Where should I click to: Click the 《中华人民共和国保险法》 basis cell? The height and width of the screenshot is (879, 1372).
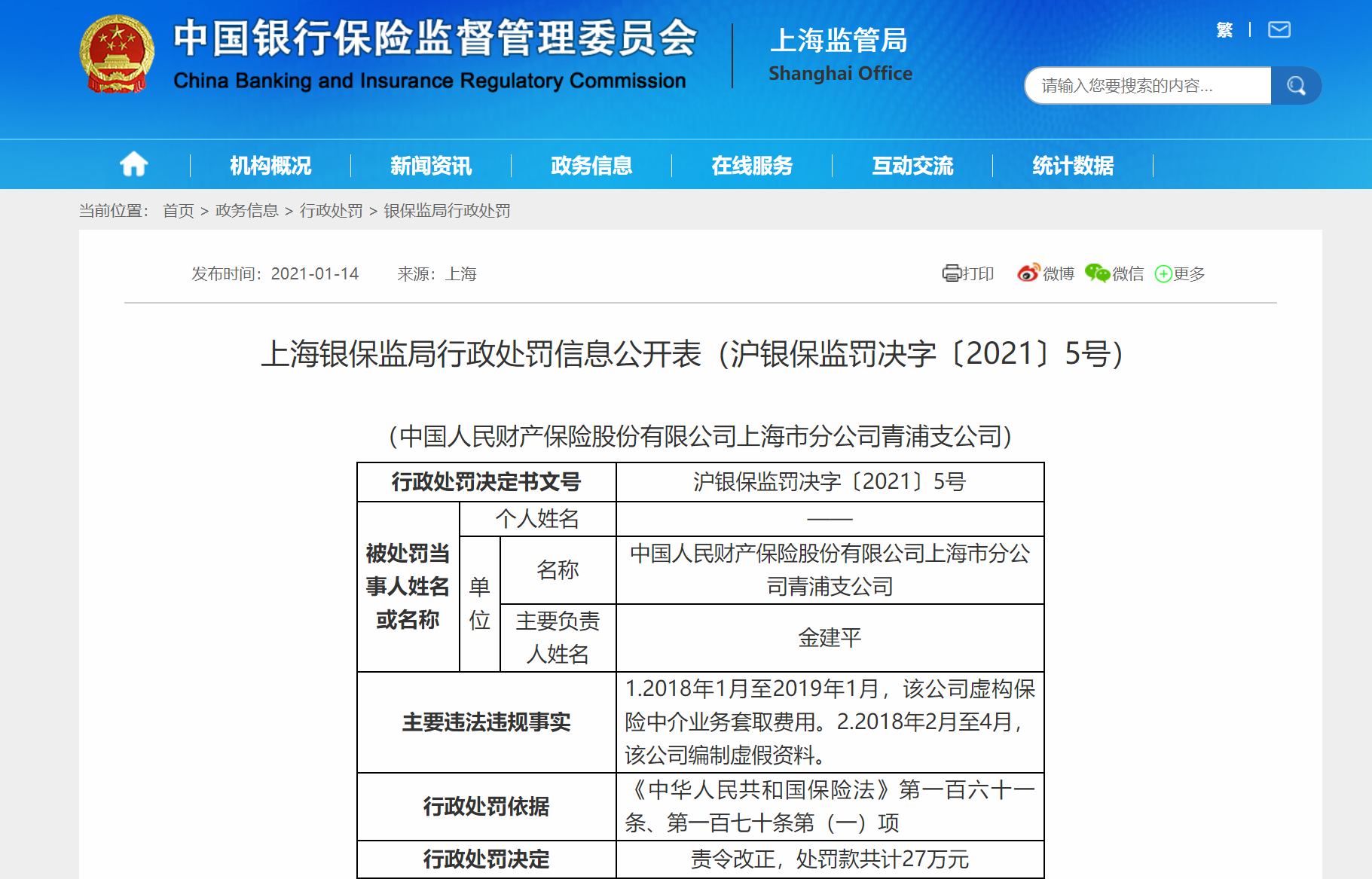coord(830,807)
